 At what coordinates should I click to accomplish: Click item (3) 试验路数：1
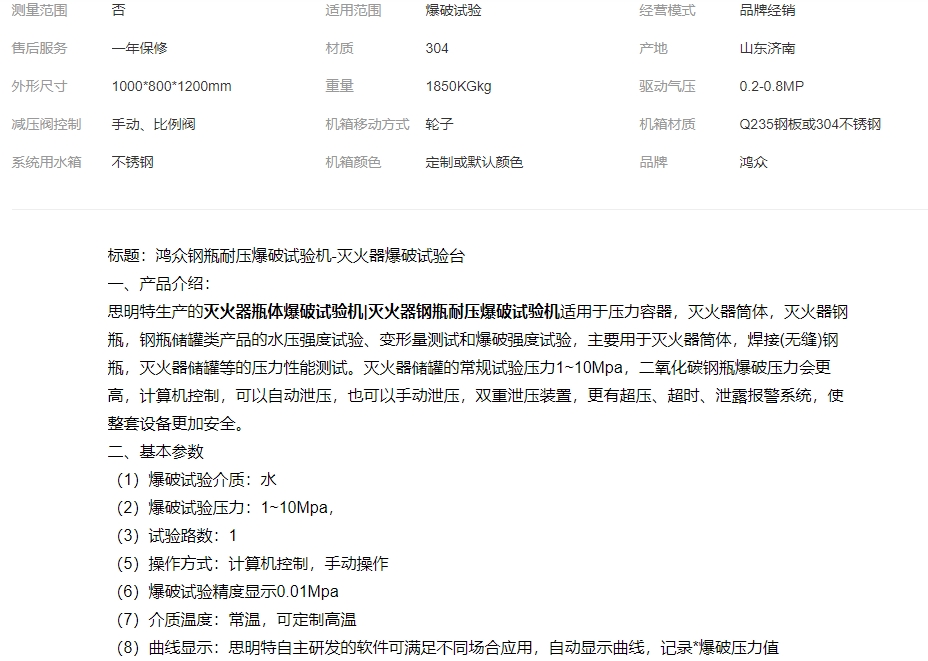[x=176, y=535]
